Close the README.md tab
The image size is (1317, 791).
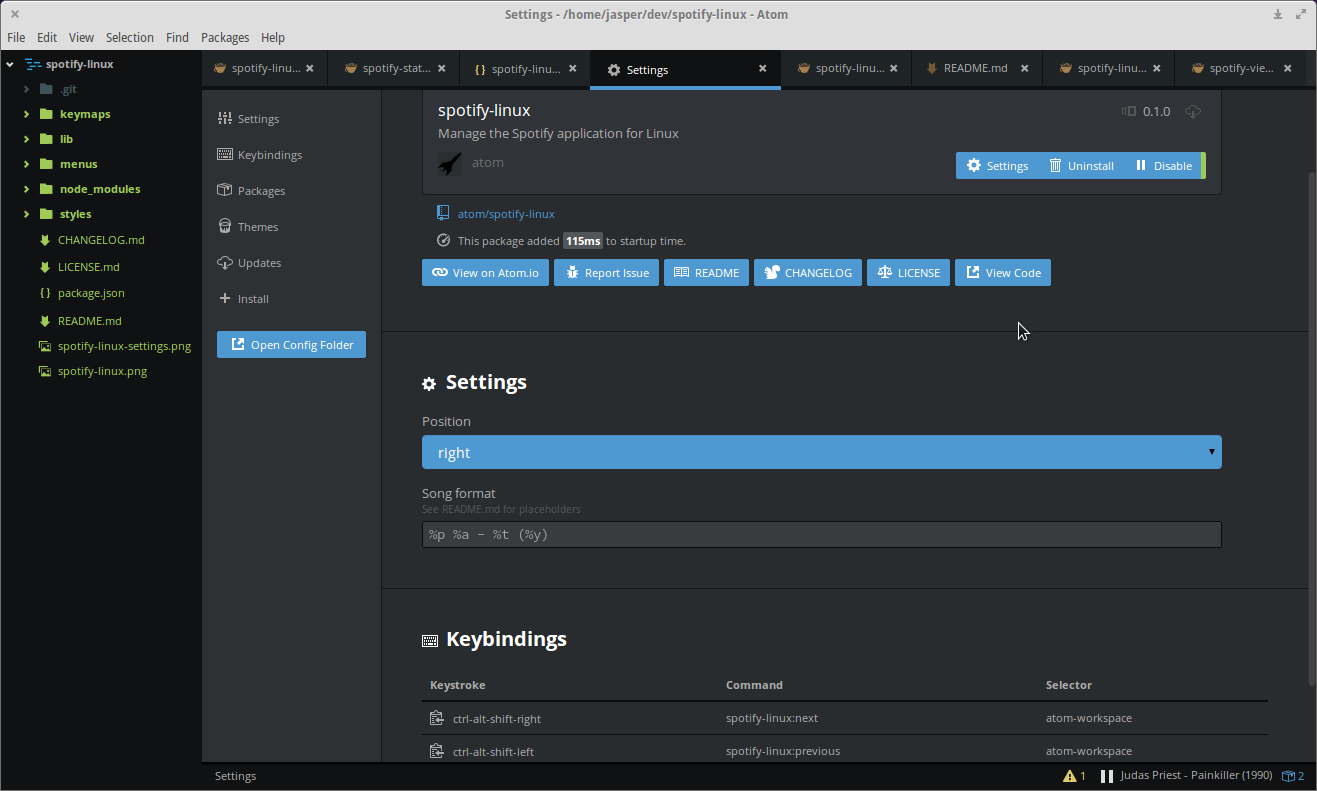1025,68
